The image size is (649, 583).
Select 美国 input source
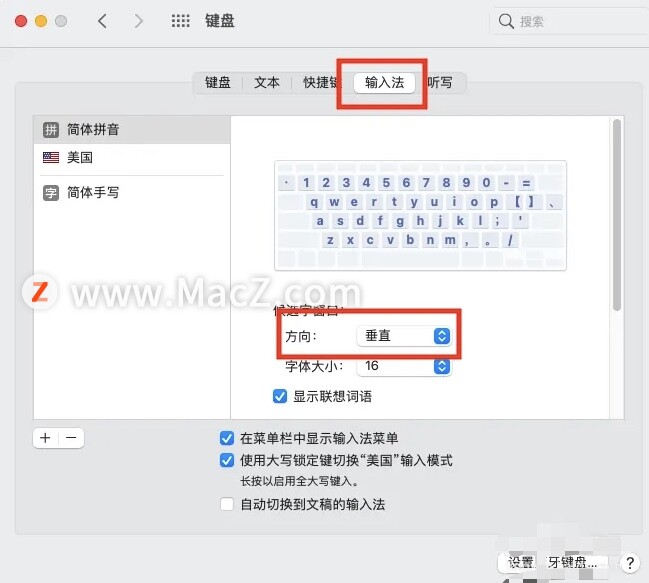[132, 158]
